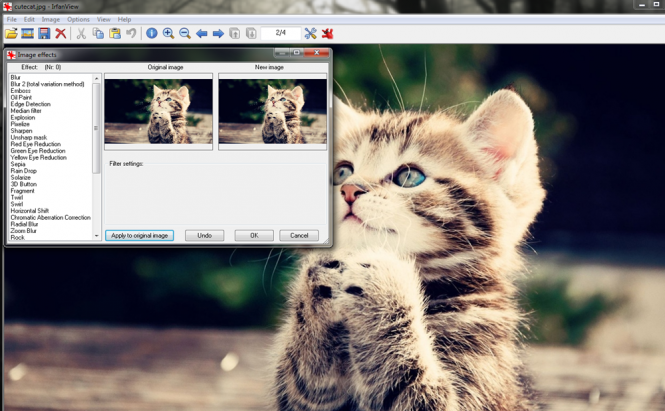Open the Options menu
The height and width of the screenshot is (411, 665).
point(78,20)
